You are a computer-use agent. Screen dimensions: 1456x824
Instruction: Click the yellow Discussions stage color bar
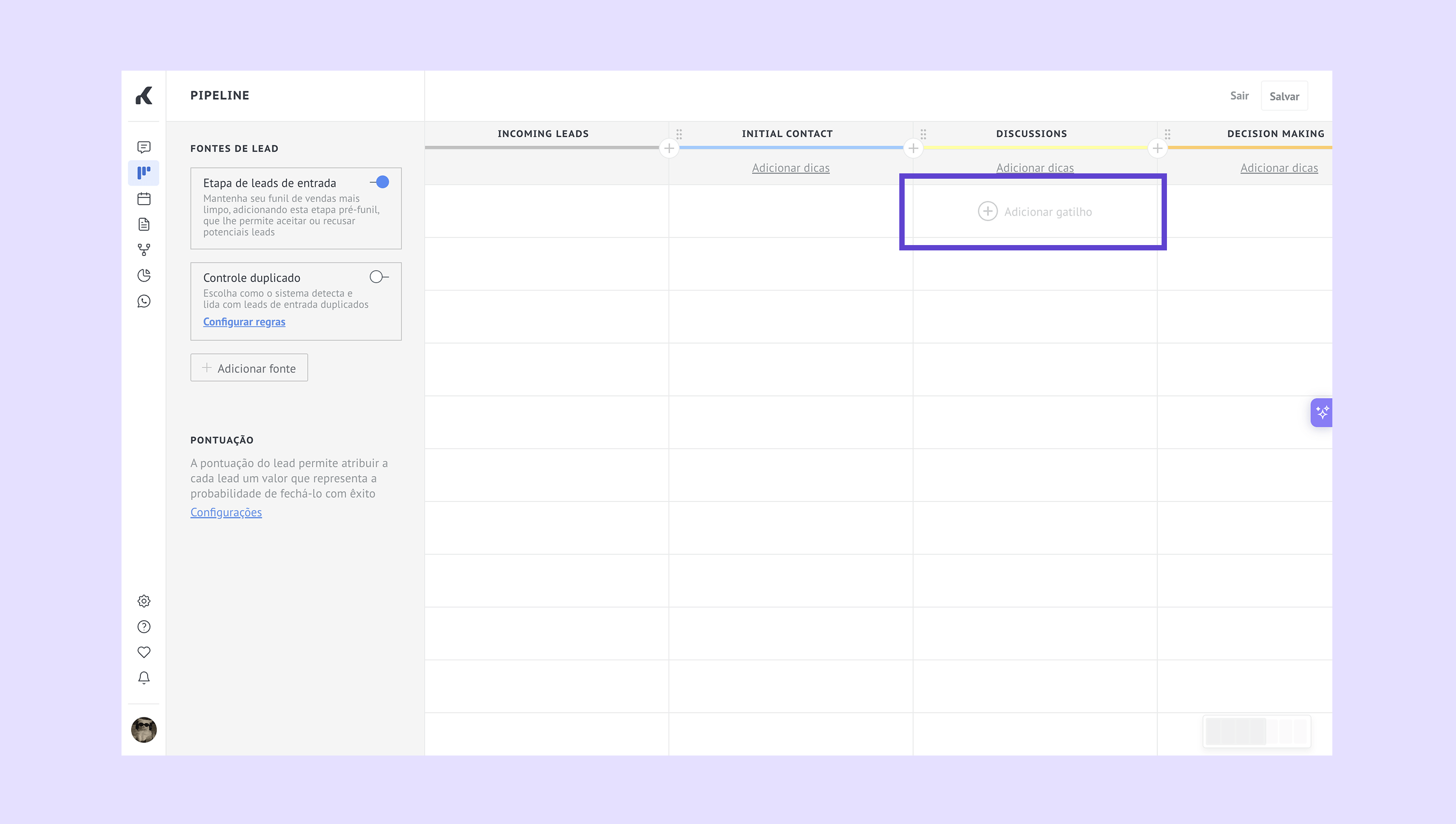(1035, 148)
